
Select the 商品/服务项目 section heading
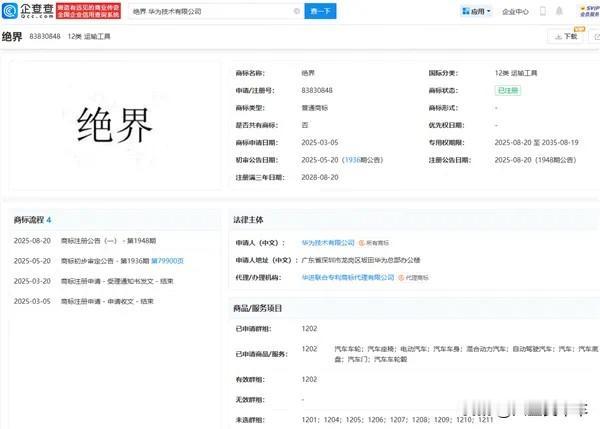[x=258, y=308]
